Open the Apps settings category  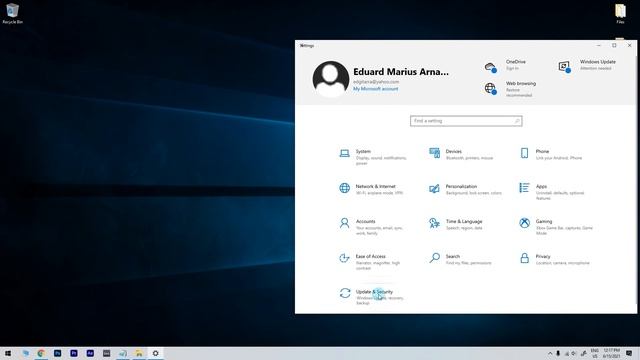552,192
